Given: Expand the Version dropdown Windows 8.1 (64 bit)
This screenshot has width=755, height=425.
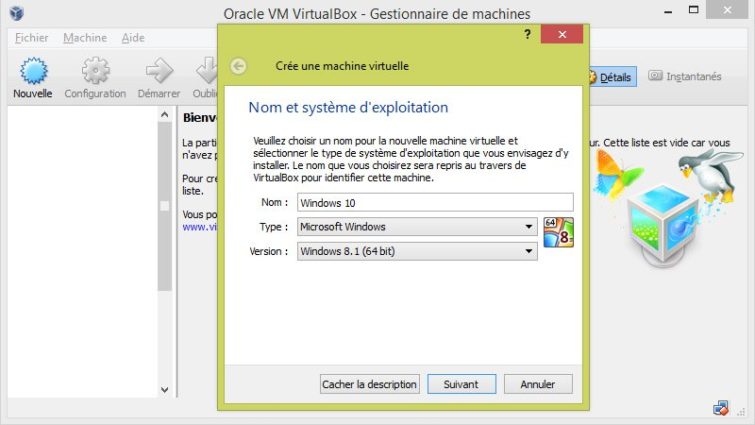Looking at the screenshot, I should (x=417, y=251).
